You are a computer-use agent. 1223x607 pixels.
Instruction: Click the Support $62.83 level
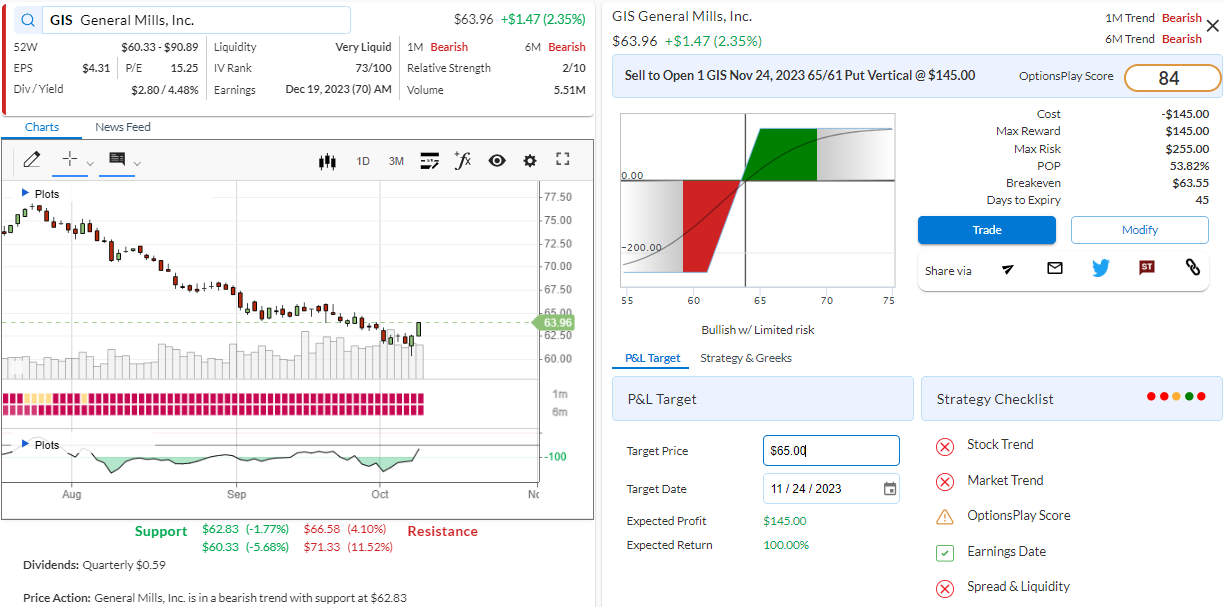pyautogui.click(x=245, y=528)
